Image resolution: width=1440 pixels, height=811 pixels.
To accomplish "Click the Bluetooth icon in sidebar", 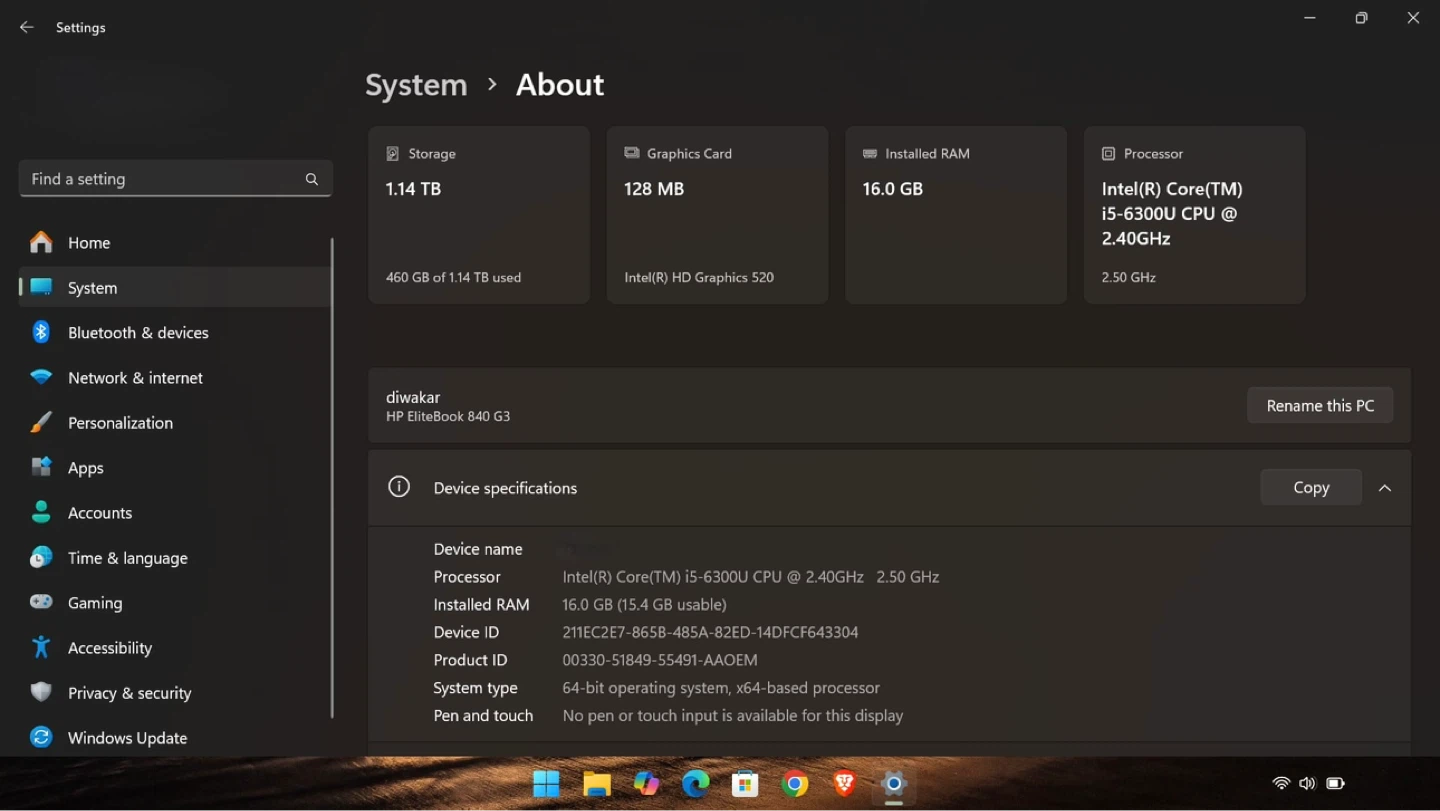I will coord(41,332).
